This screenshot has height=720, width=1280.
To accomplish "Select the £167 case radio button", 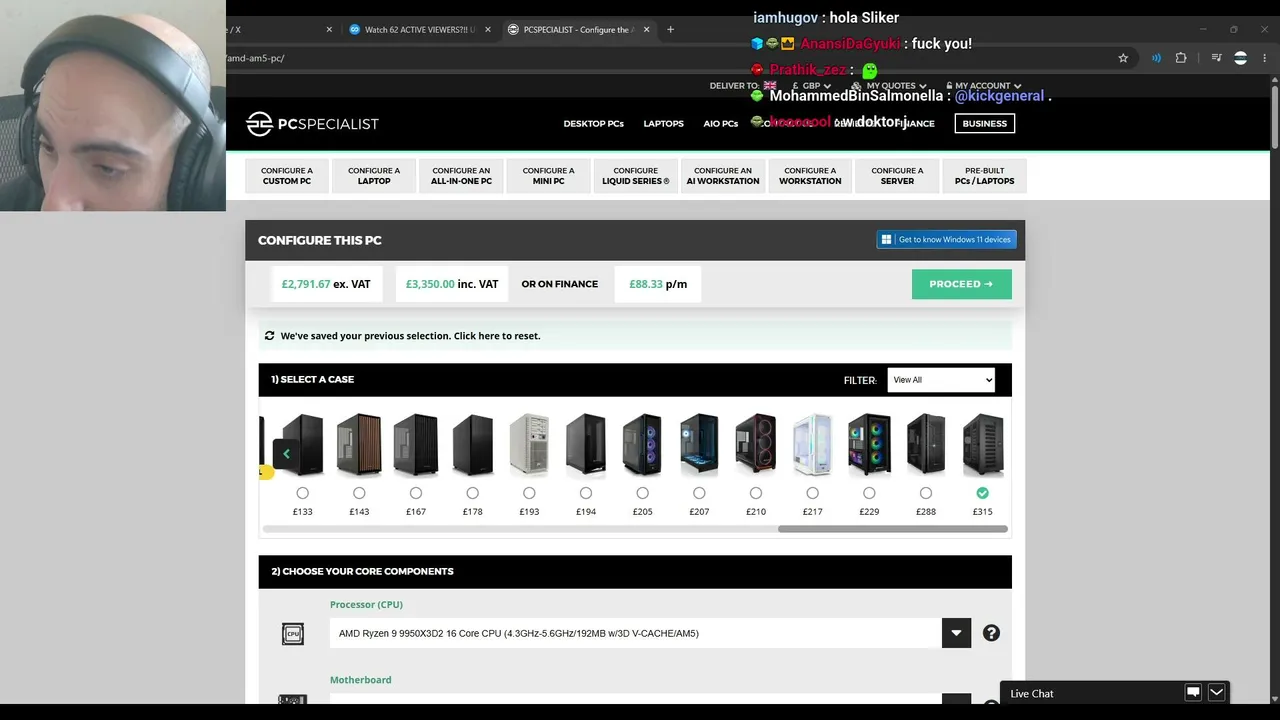I will coord(416,493).
